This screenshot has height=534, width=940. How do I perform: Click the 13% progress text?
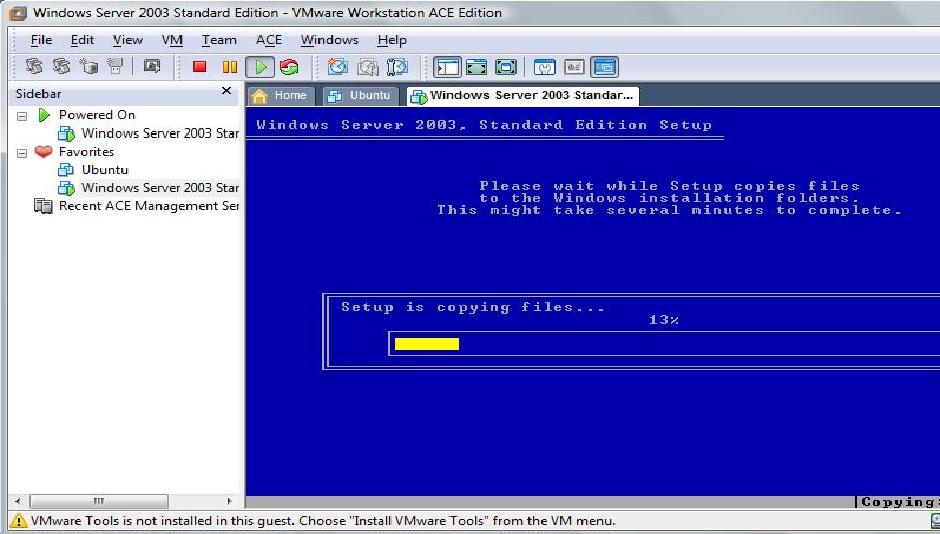664,320
